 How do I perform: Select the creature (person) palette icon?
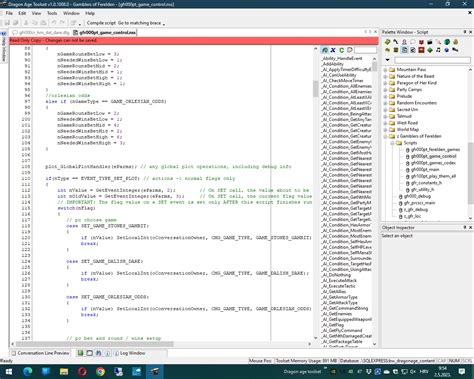404,42
